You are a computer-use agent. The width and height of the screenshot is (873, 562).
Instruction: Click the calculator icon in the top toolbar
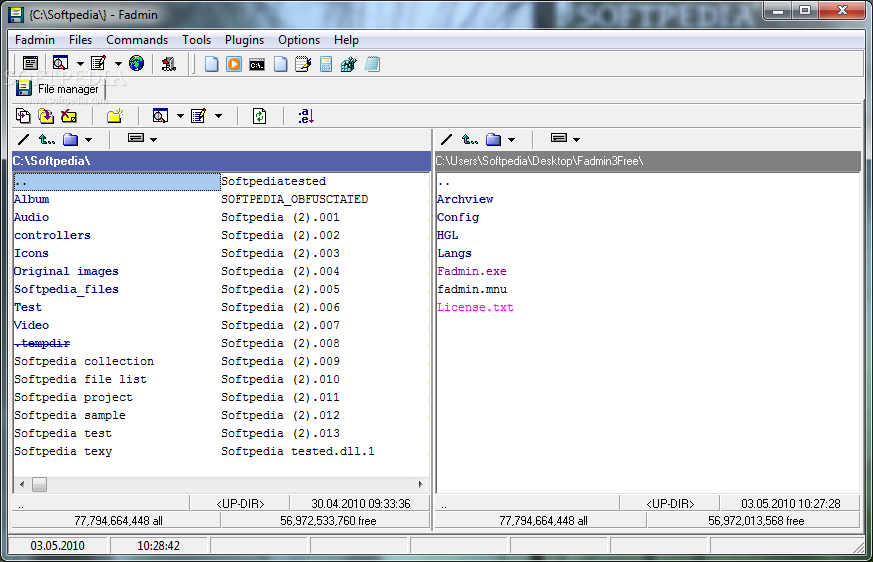(x=326, y=64)
